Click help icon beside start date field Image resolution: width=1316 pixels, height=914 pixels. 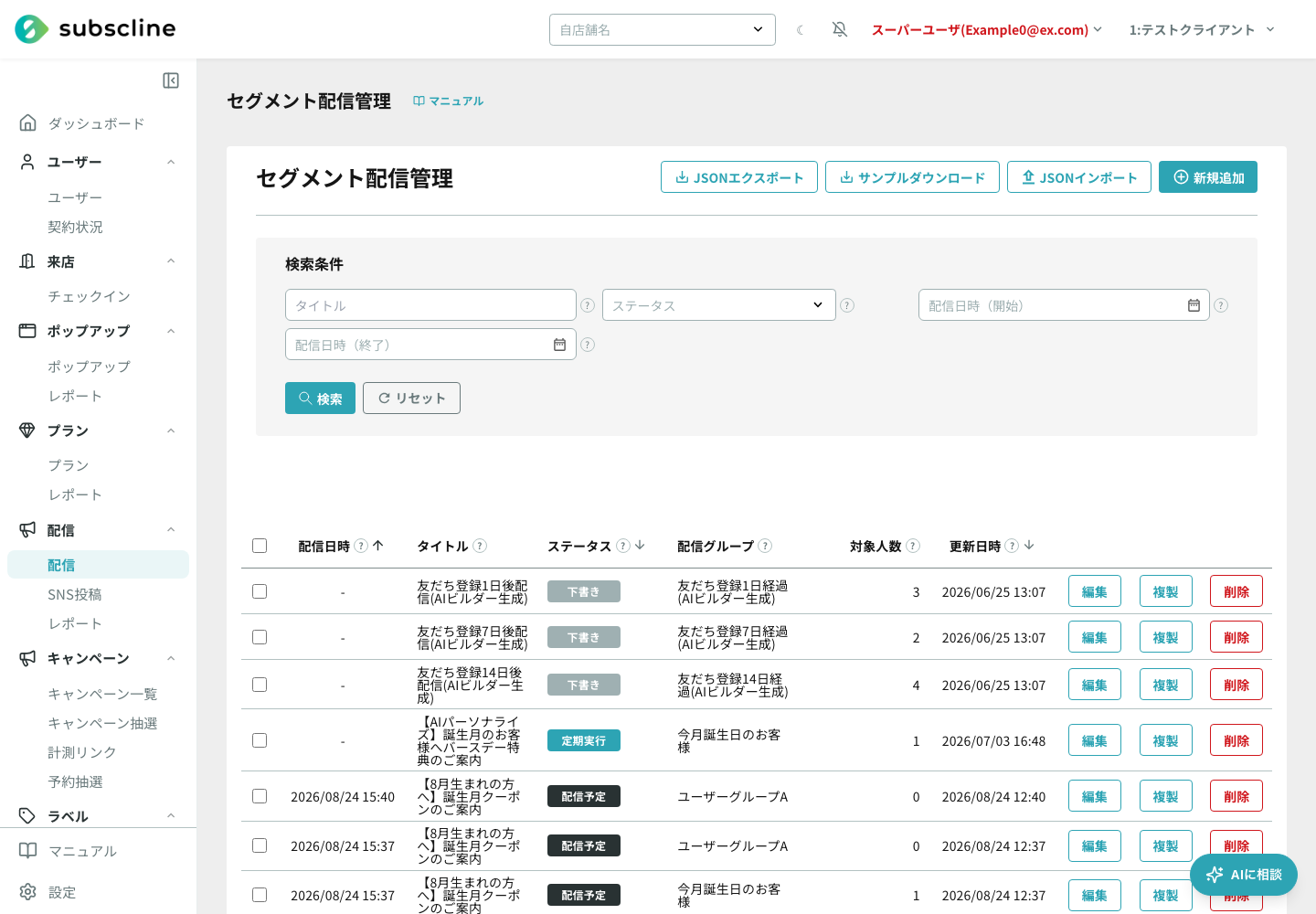click(x=1221, y=305)
